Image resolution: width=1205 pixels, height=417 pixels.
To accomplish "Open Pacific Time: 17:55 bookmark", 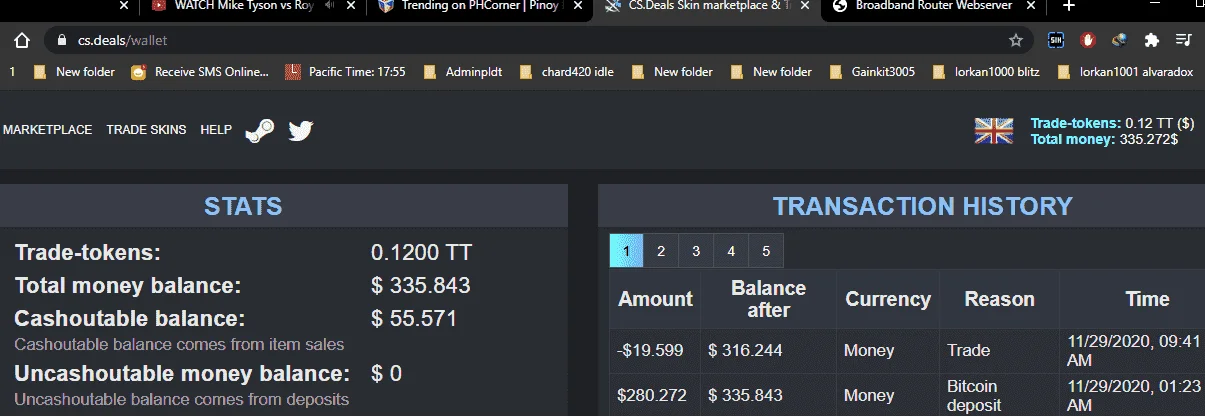I will point(346,72).
